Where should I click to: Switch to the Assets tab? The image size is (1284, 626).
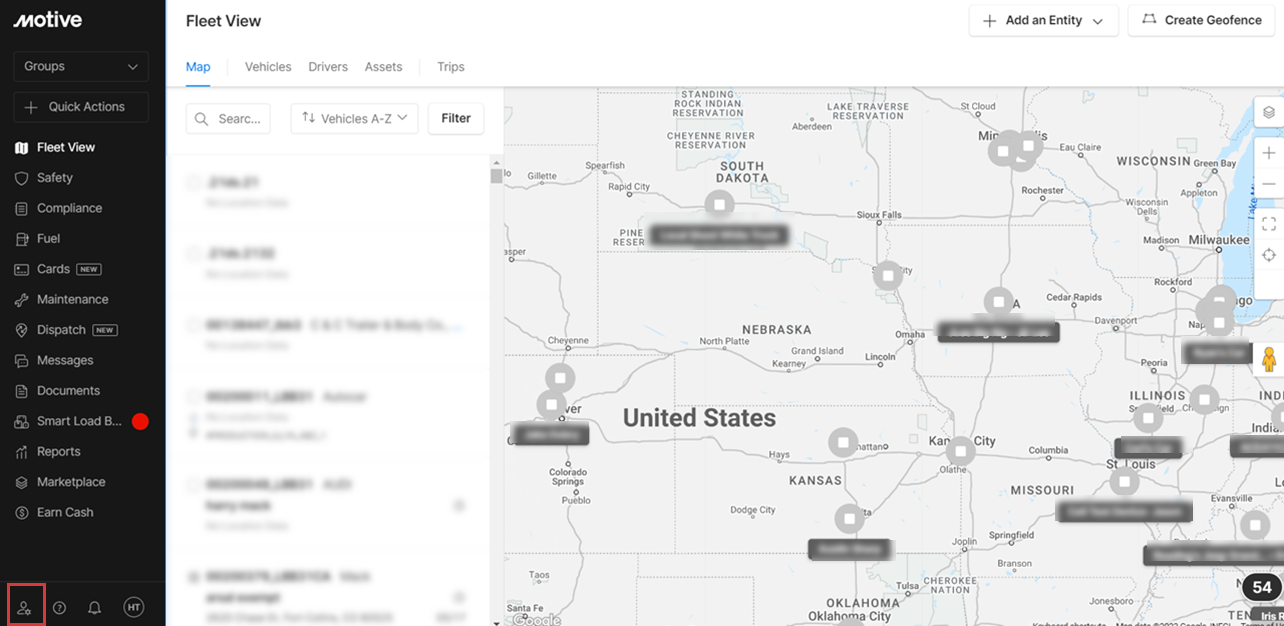click(x=383, y=67)
